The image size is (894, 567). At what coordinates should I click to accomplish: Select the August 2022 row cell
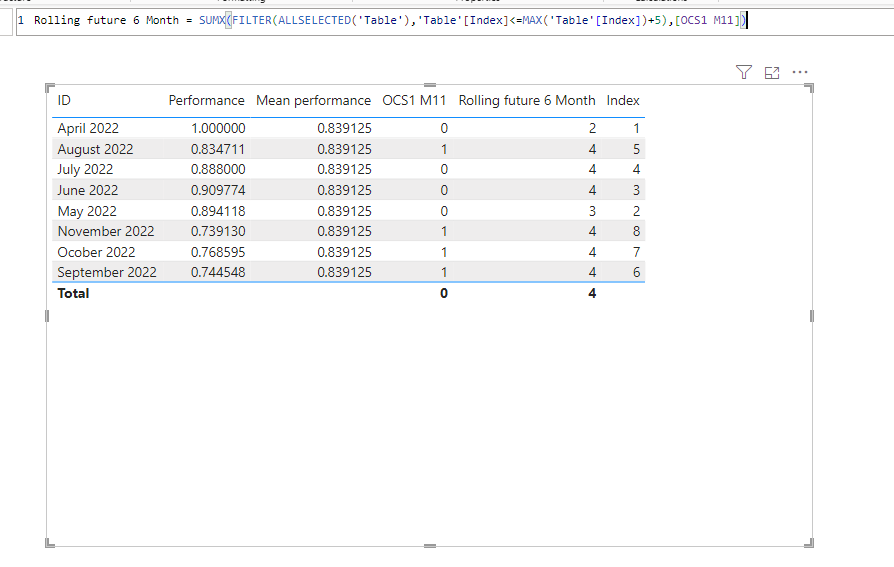[x=95, y=149]
